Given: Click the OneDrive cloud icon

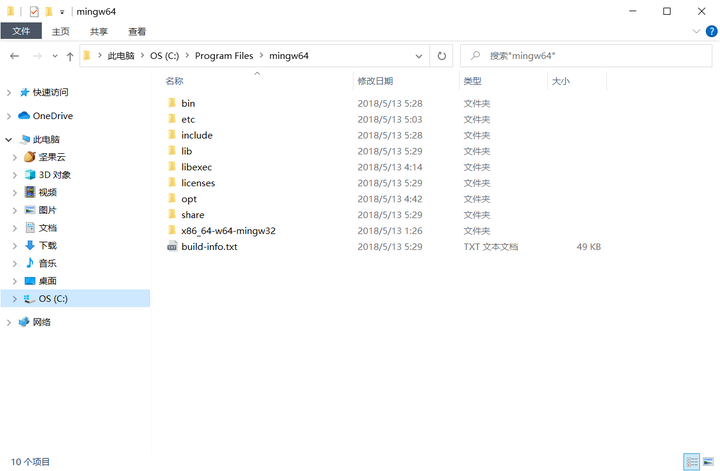Looking at the screenshot, I should (x=24, y=115).
